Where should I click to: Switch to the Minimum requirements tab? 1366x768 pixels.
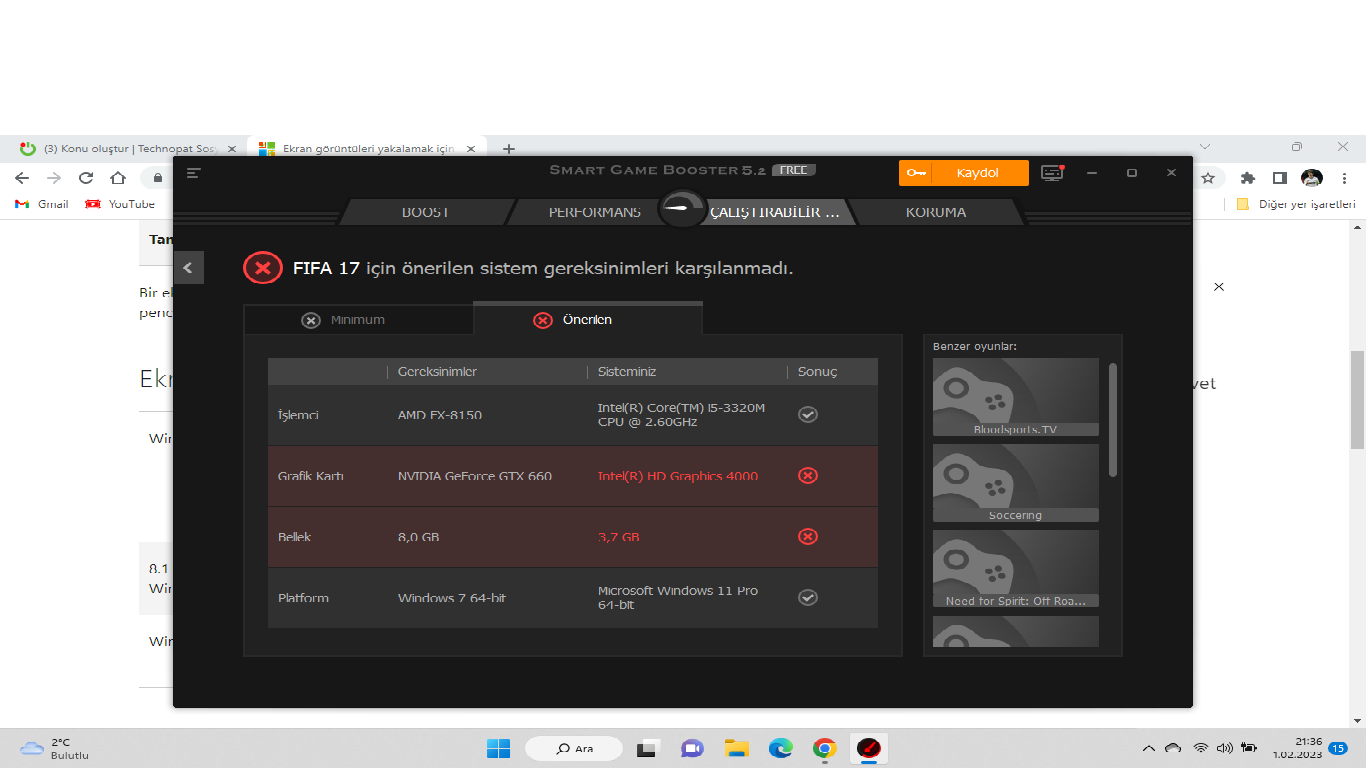[358, 320]
